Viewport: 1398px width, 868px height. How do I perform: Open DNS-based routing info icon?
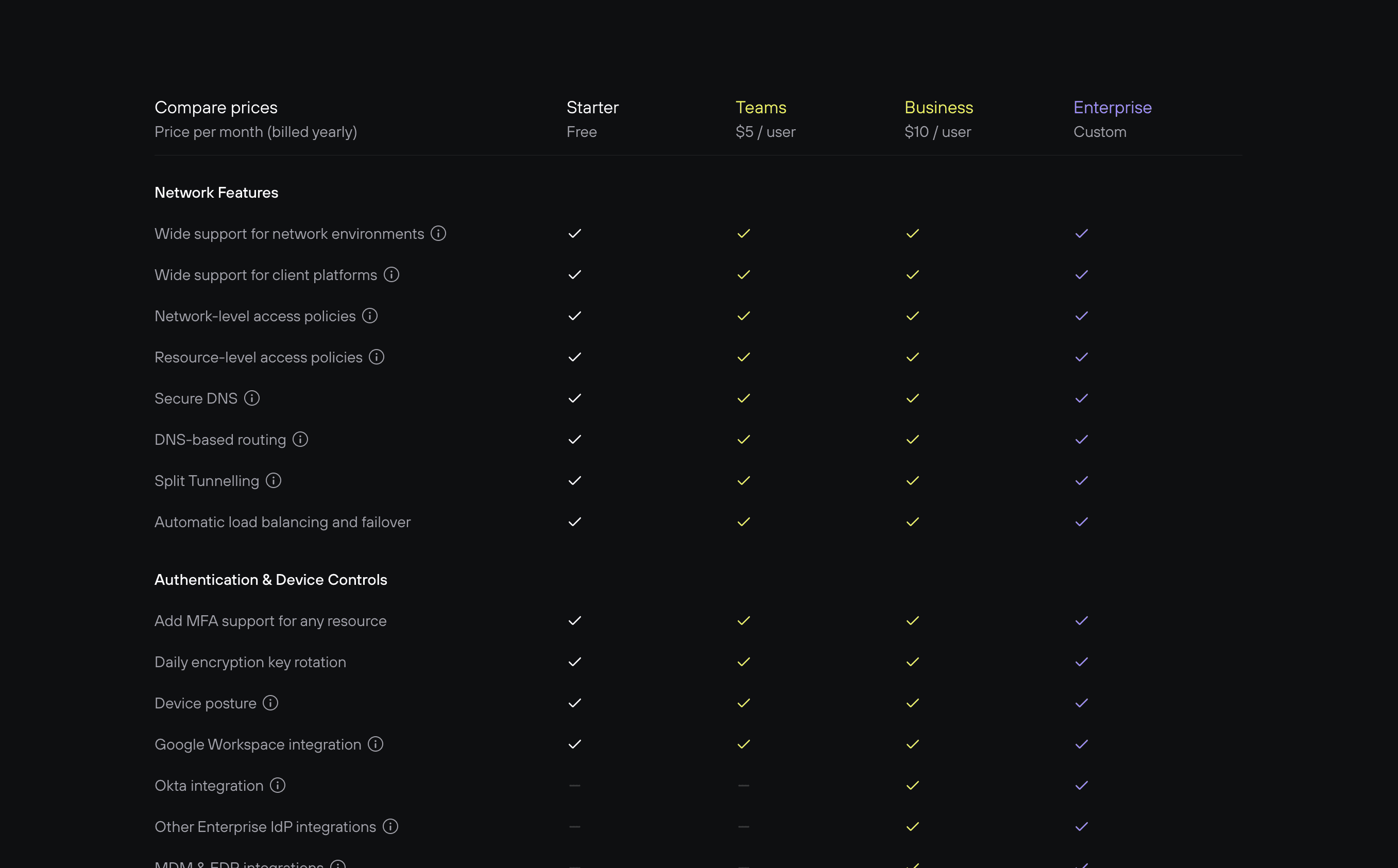[x=300, y=439]
